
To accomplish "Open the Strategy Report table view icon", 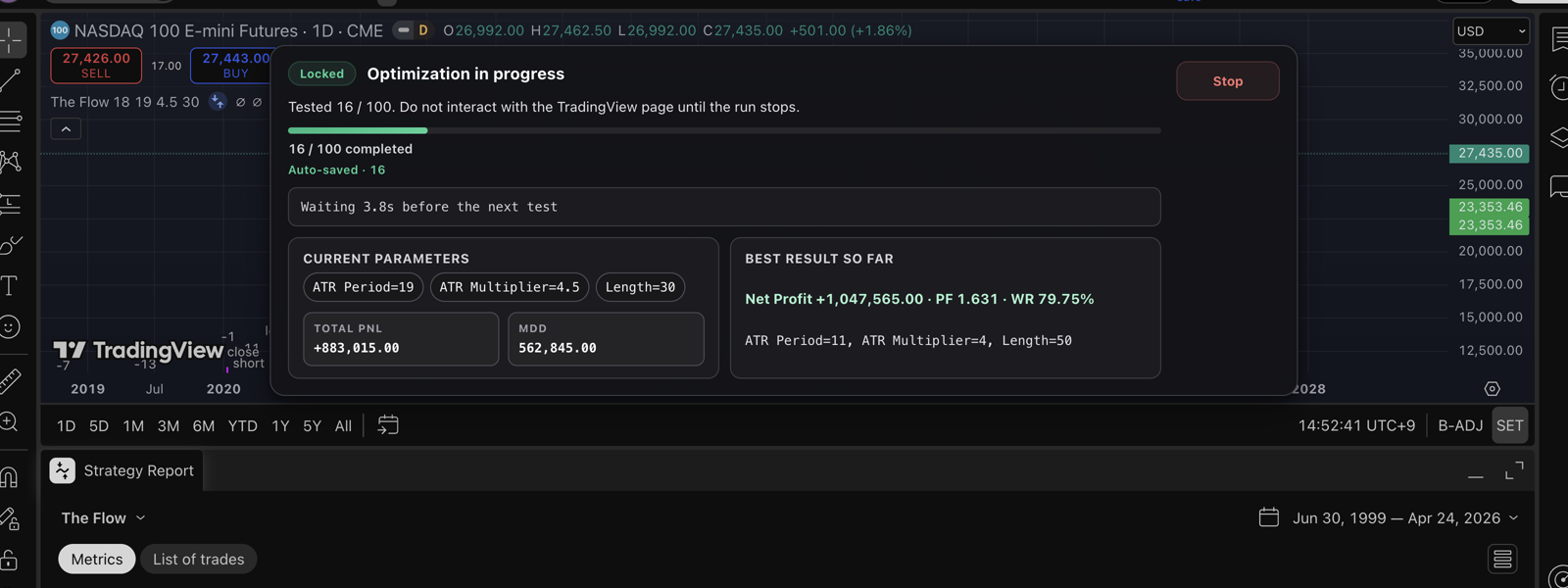I will (x=1502, y=560).
